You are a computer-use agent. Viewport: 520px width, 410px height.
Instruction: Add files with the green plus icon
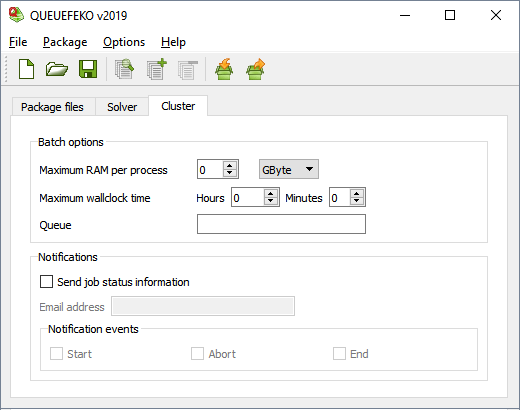tap(156, 69)
